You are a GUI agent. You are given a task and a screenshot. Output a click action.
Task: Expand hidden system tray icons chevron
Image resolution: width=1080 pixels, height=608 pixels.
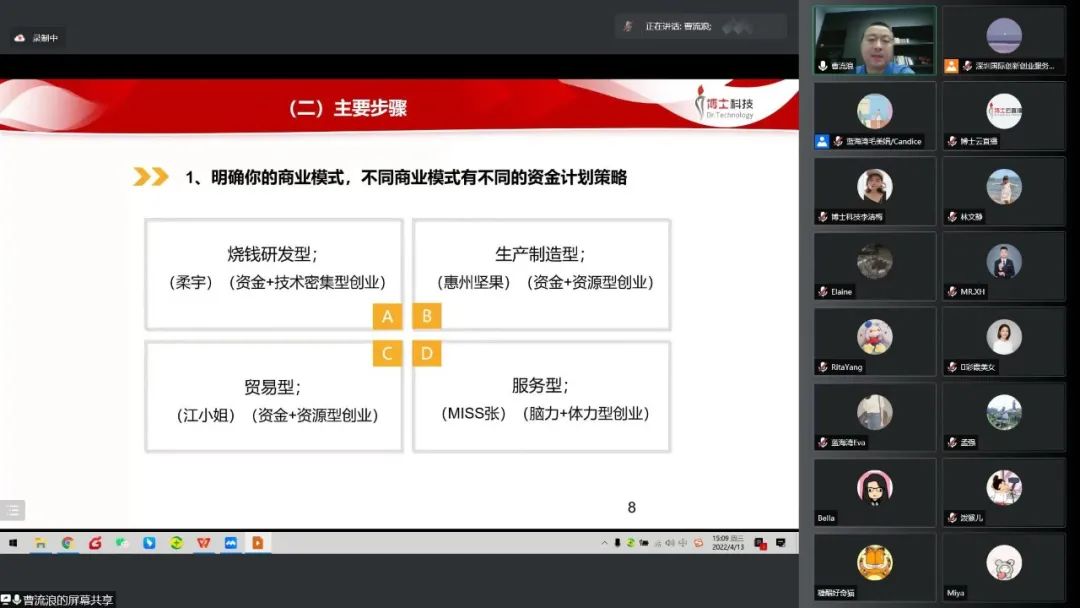tap(604, 543)
